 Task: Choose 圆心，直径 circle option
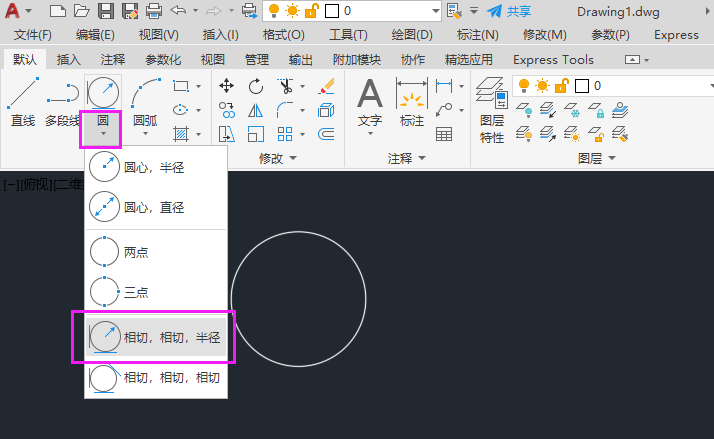pos(156,207)
